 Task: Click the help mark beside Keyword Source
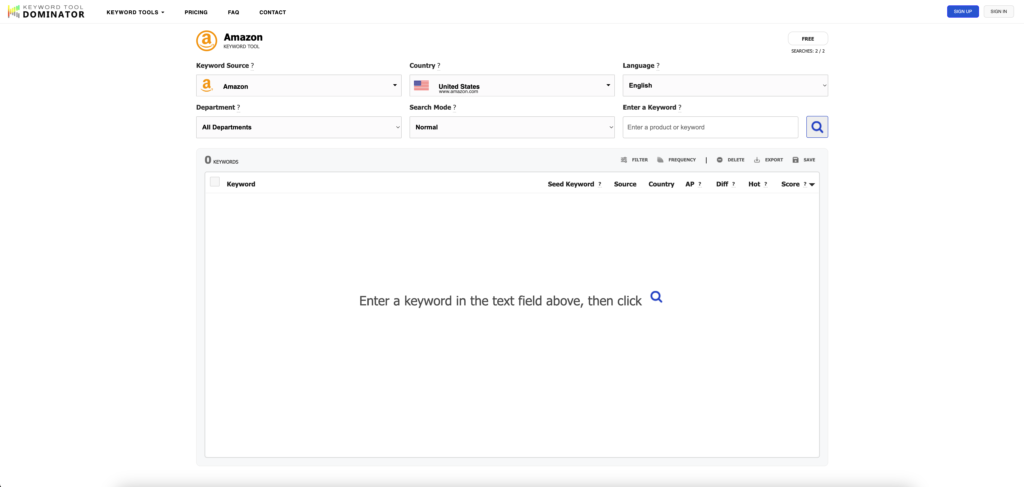pos(253,66)
